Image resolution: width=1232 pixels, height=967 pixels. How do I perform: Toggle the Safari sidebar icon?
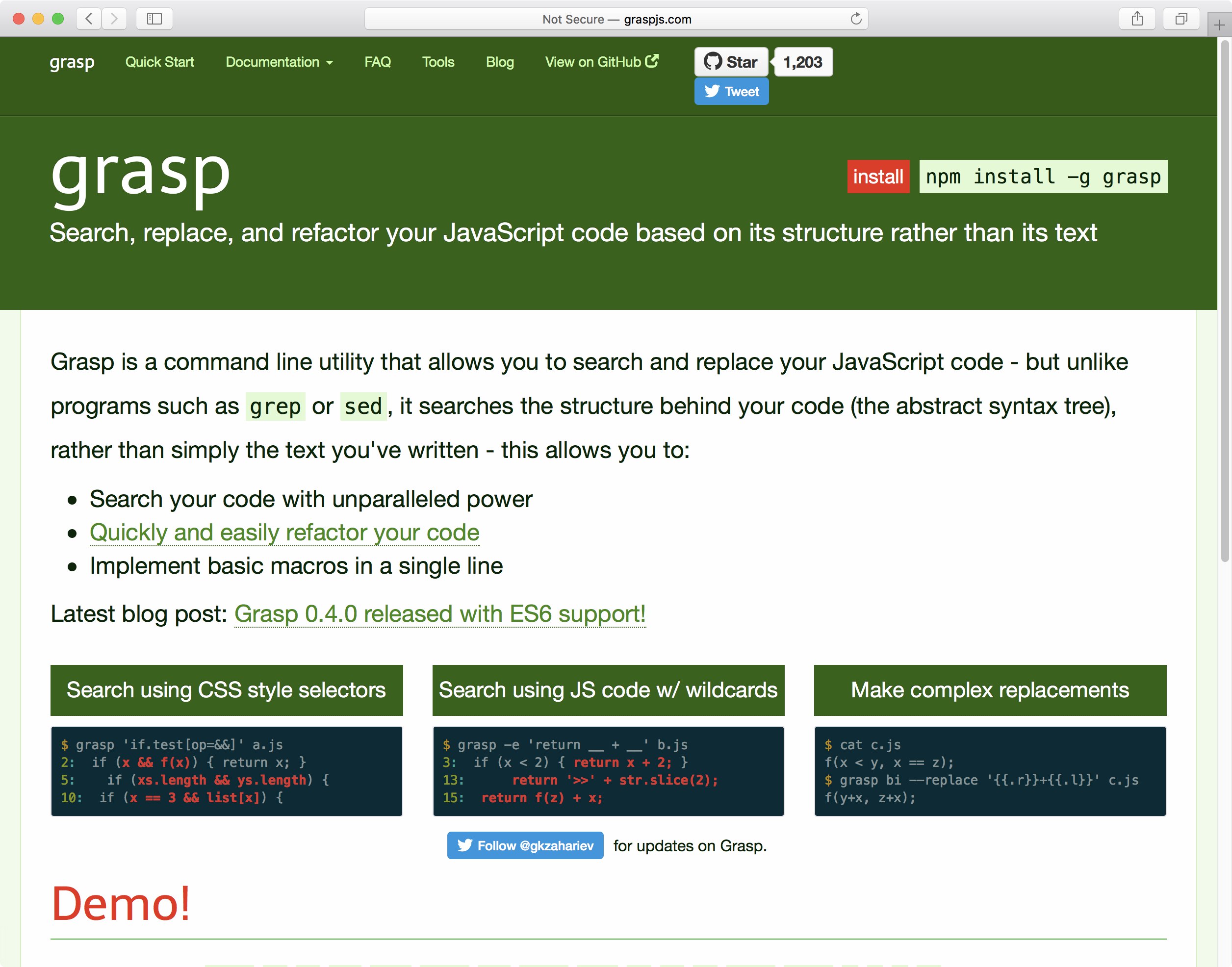(x=154, y=19)
